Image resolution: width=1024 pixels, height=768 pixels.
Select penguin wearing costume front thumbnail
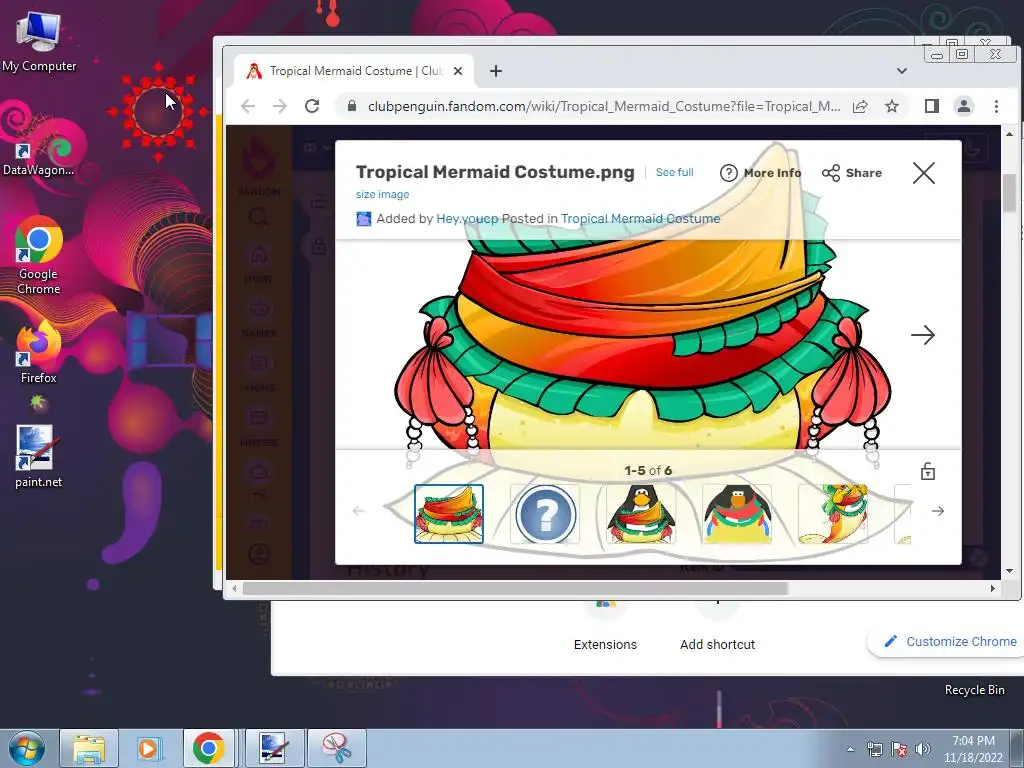(x=641, y=513)
